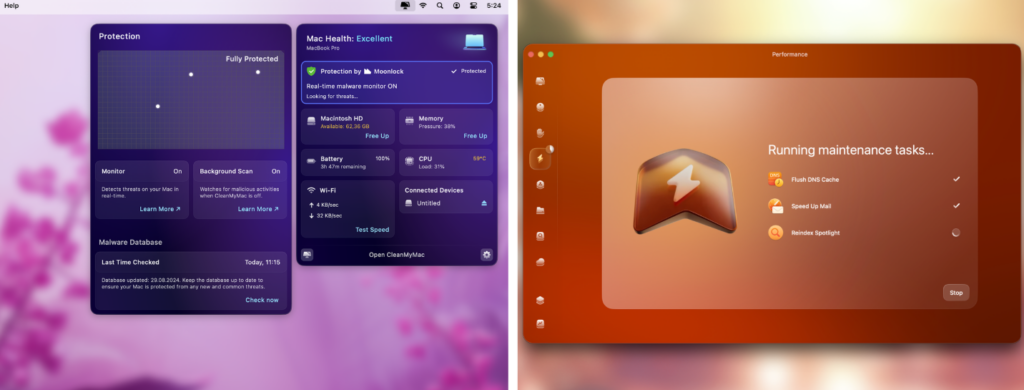This screenshot has width=1024, height=390.
Task: Click the bottom-left monitor icon of the health panel
Action: click(307, 255)
